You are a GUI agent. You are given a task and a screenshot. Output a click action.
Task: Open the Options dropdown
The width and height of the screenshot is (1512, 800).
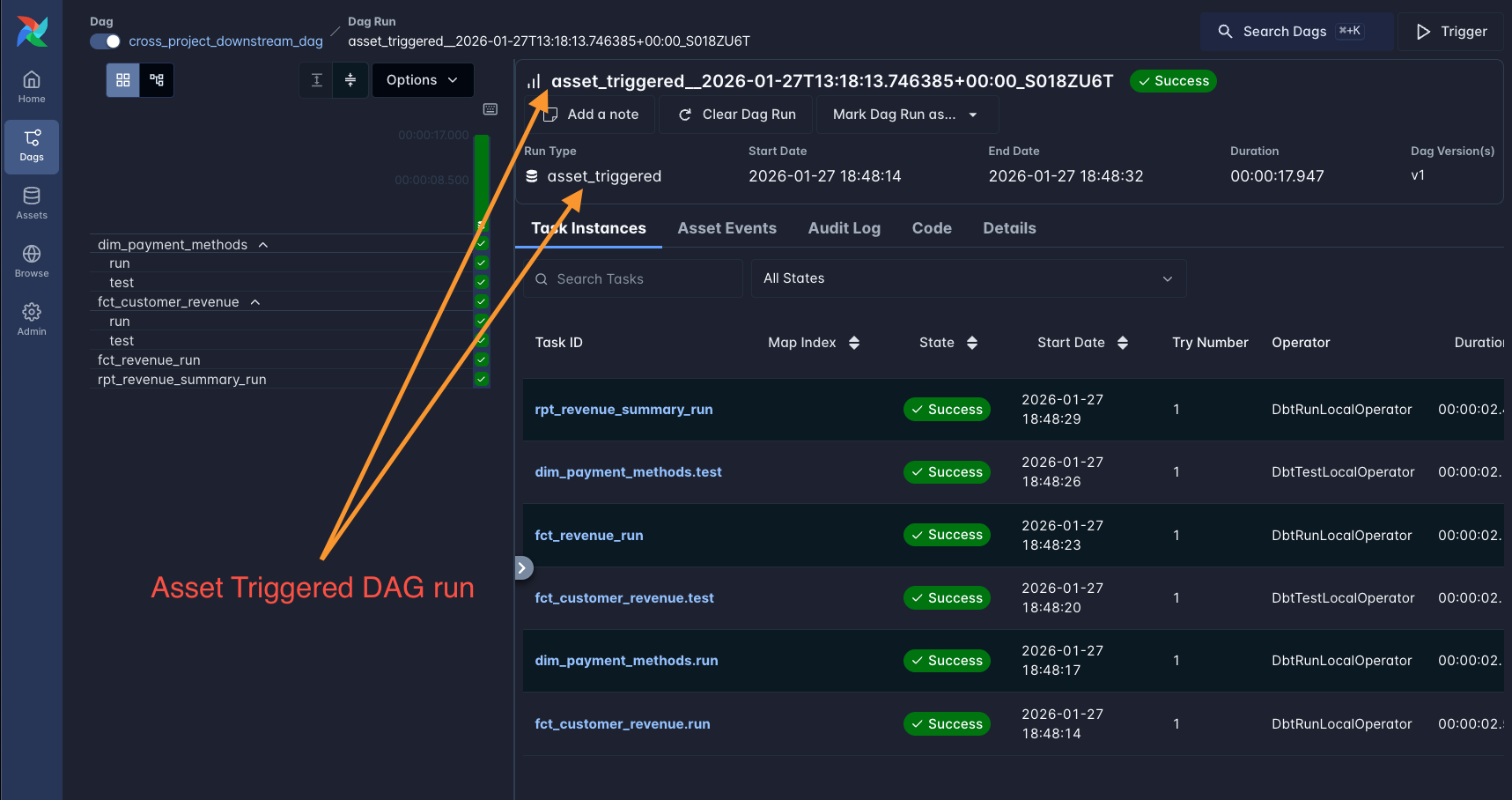tap(423, 79)
